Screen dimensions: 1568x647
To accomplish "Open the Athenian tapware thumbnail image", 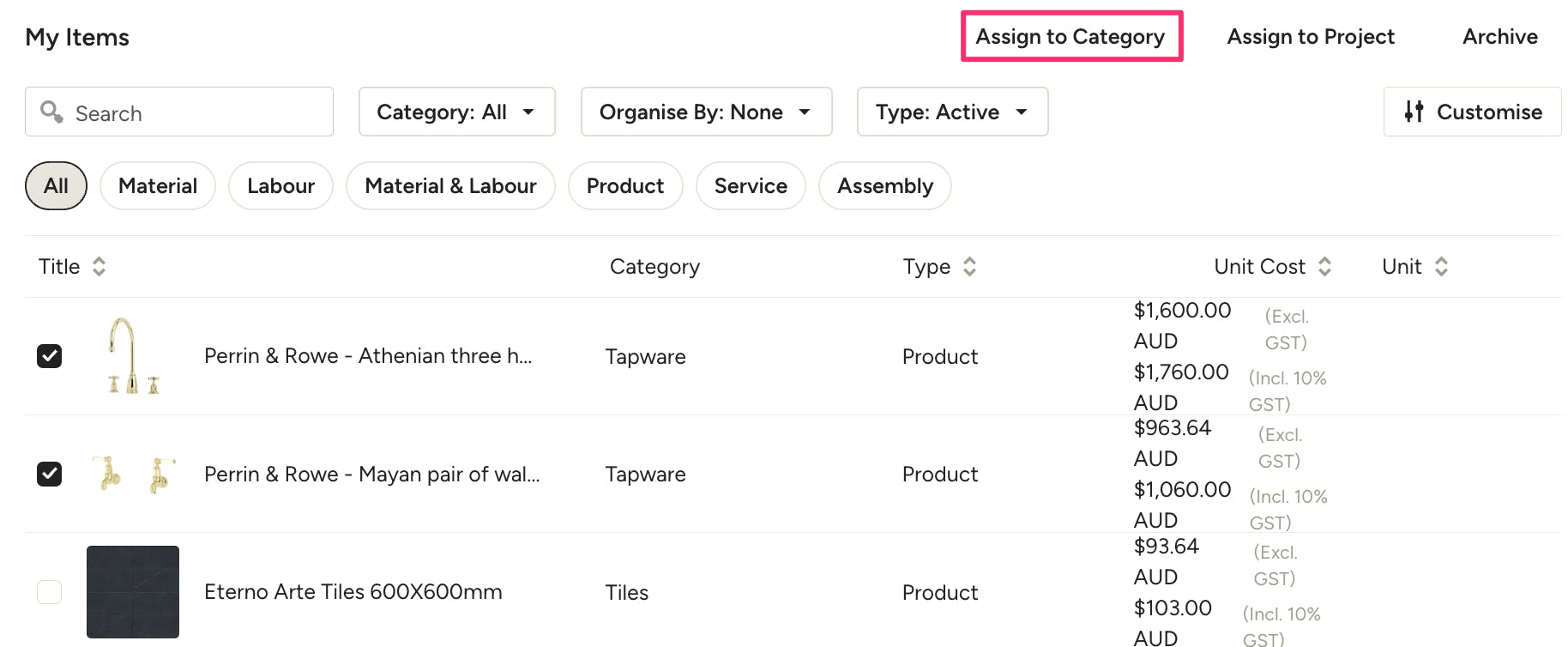I will click(x=133, y=356).
